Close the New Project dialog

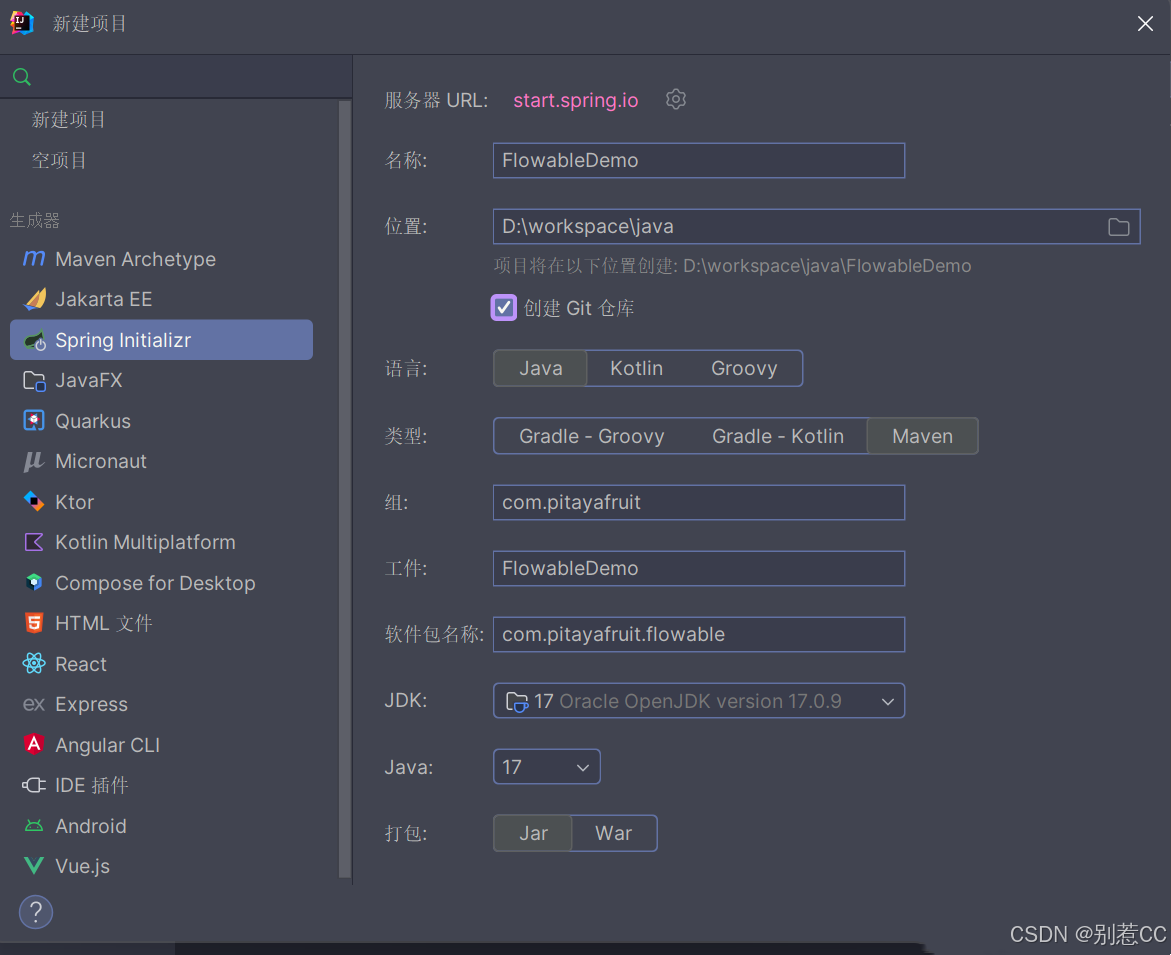coord(1145,23)
